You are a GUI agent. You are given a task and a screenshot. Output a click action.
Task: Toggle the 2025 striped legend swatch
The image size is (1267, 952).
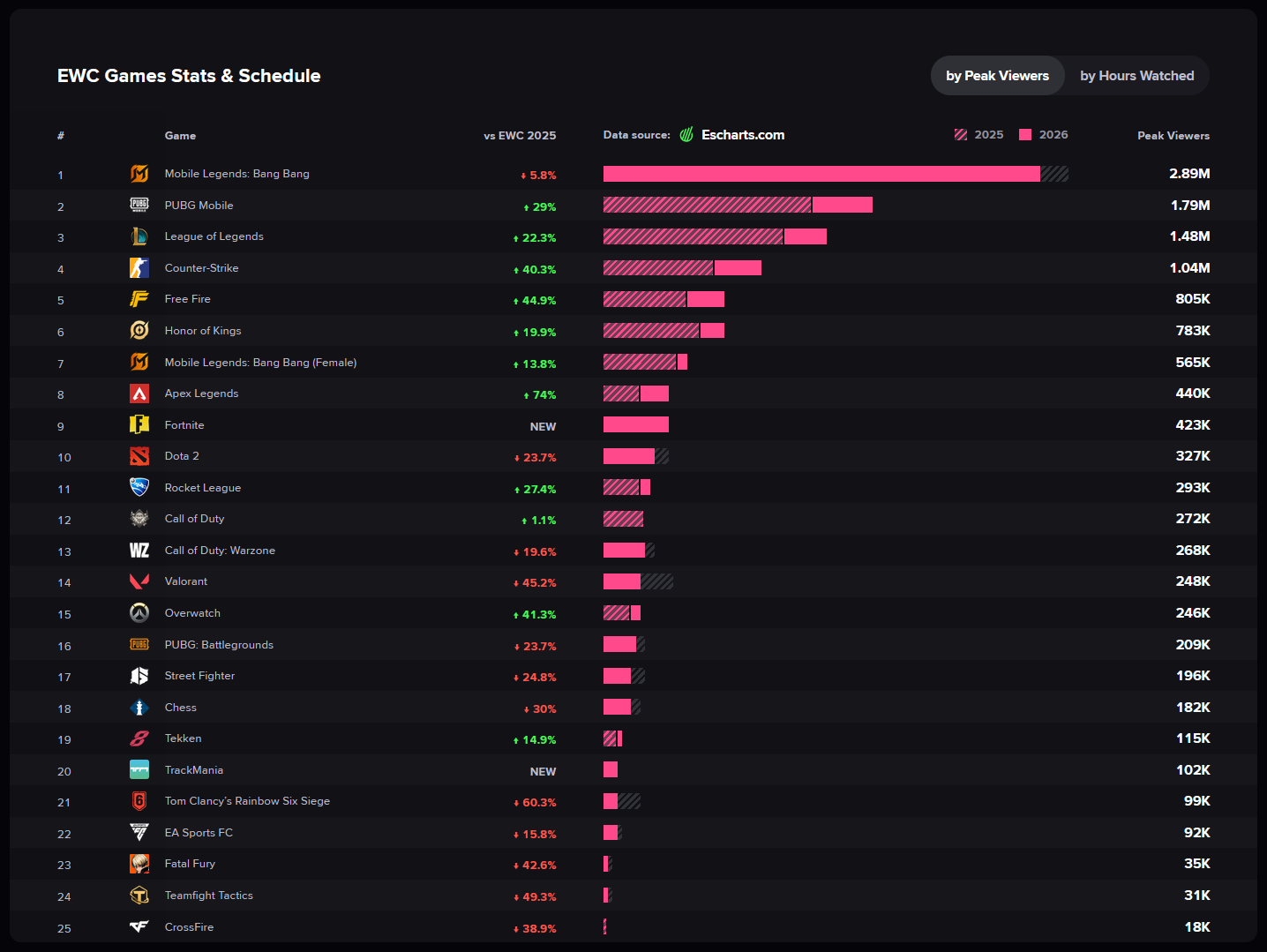coord(961,135)
